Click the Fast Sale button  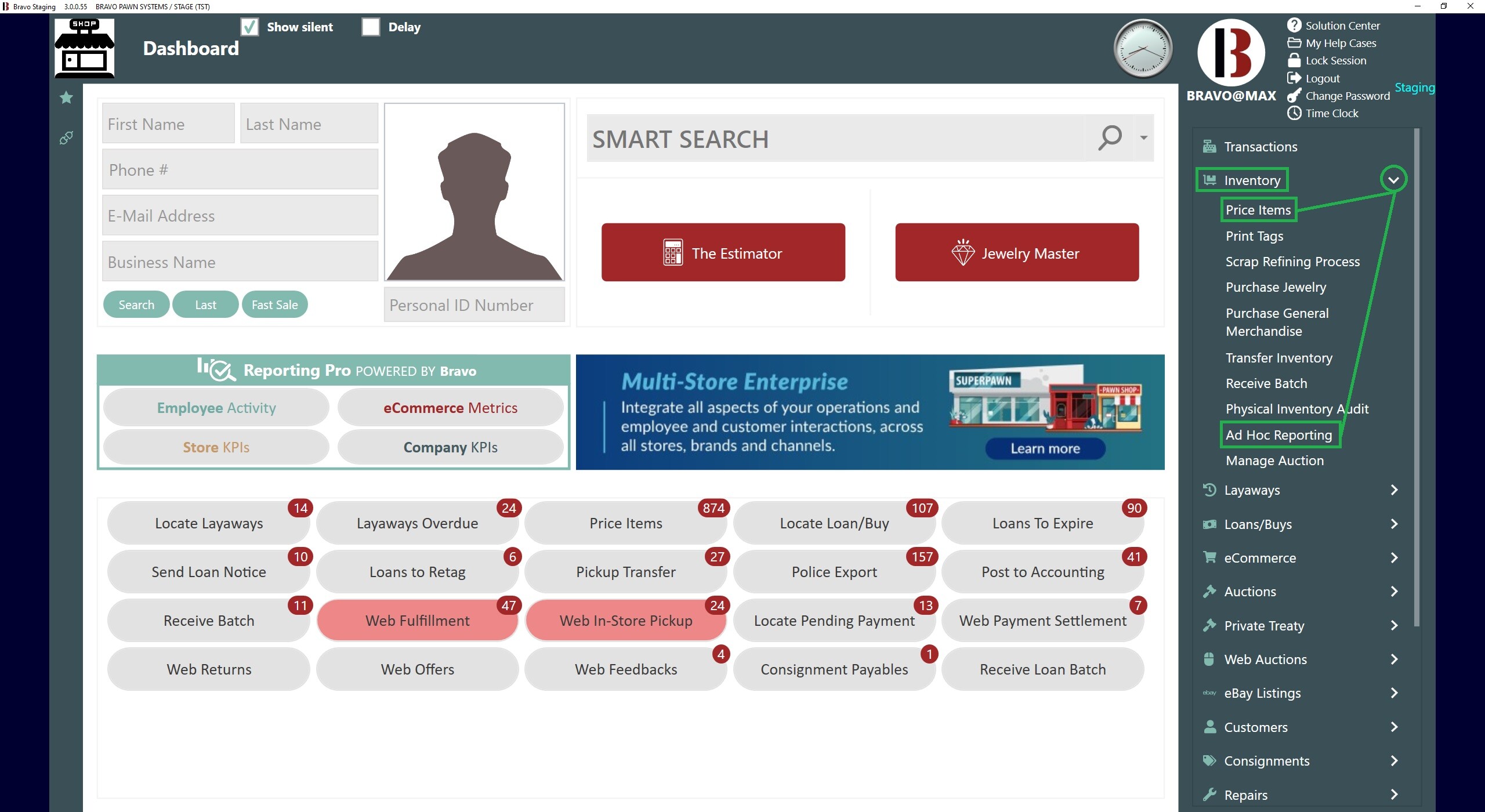pos(274,304)
